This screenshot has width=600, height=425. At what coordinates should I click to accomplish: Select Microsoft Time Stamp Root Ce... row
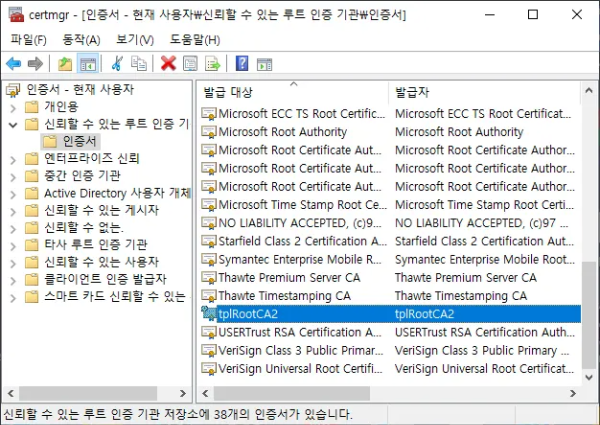coord(390,205)
